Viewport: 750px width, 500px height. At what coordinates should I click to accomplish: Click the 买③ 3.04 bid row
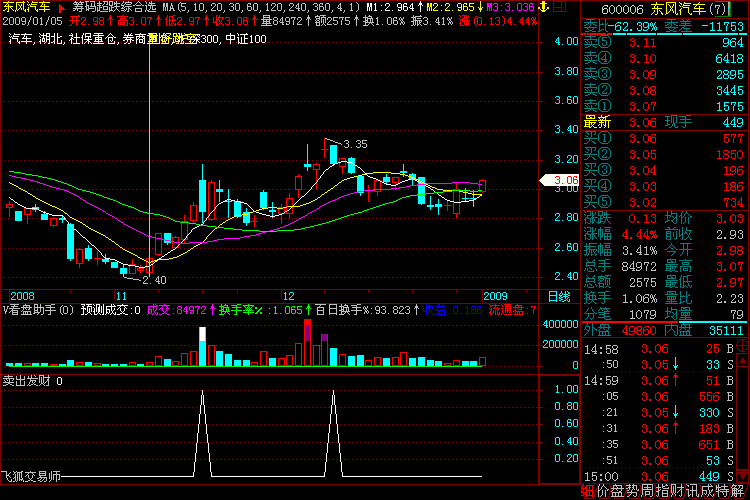tap(664, 170)
